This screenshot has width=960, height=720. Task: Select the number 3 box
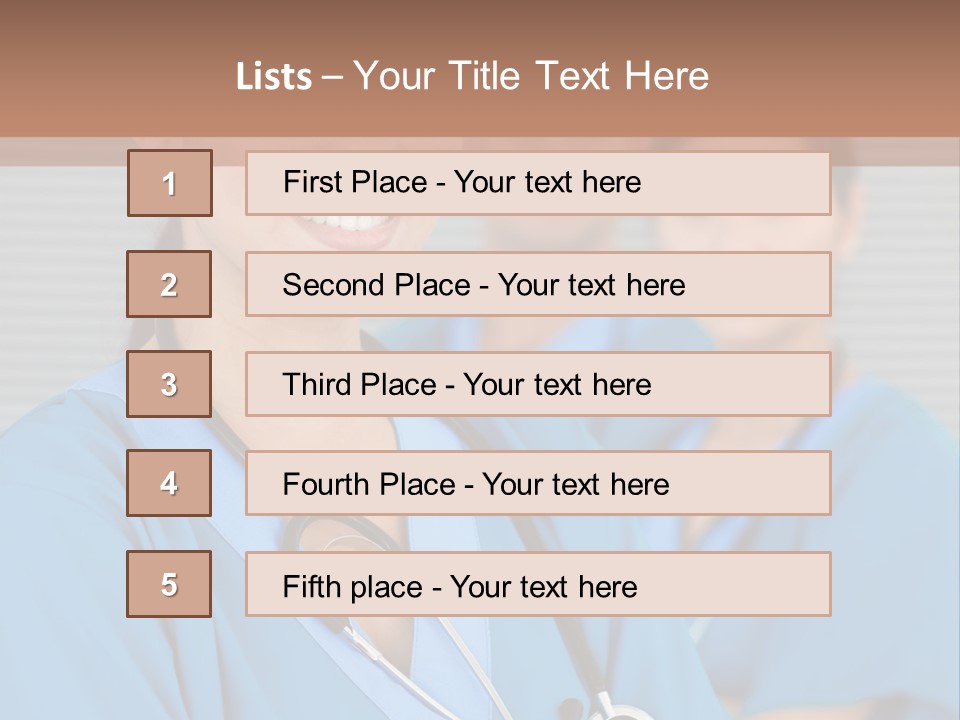click(169, 384)
